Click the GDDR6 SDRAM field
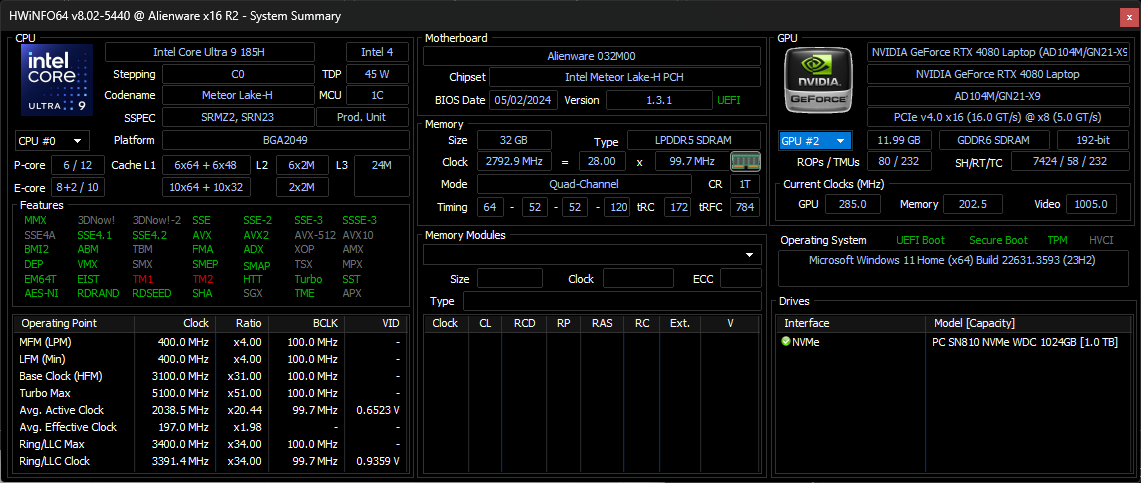This screenshot has width=1141, height=483. [x=994, y=140]
